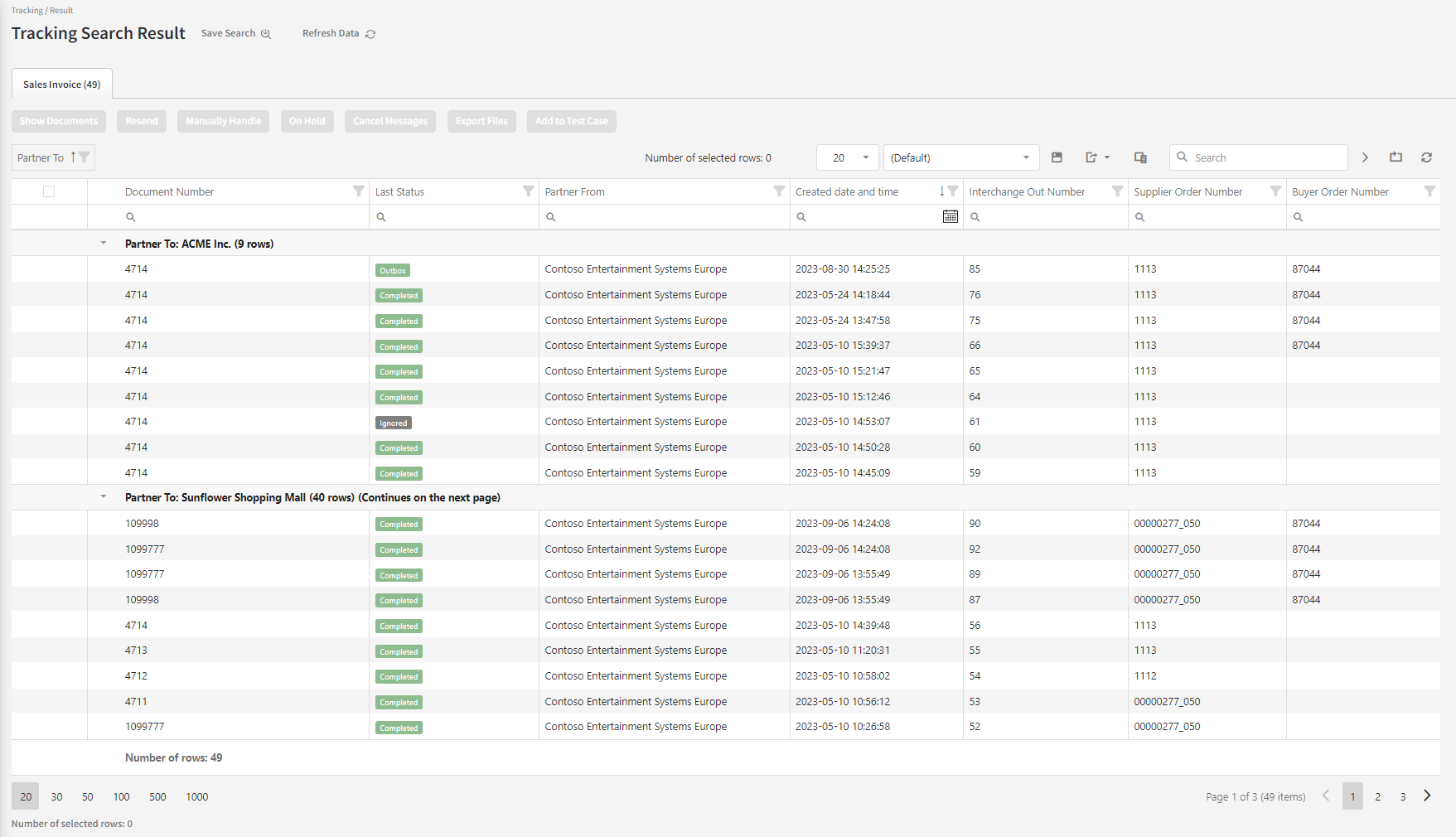Click the save layout disk icon
The width and height of the screenshot is (1456, 837).
point(1057,157)
